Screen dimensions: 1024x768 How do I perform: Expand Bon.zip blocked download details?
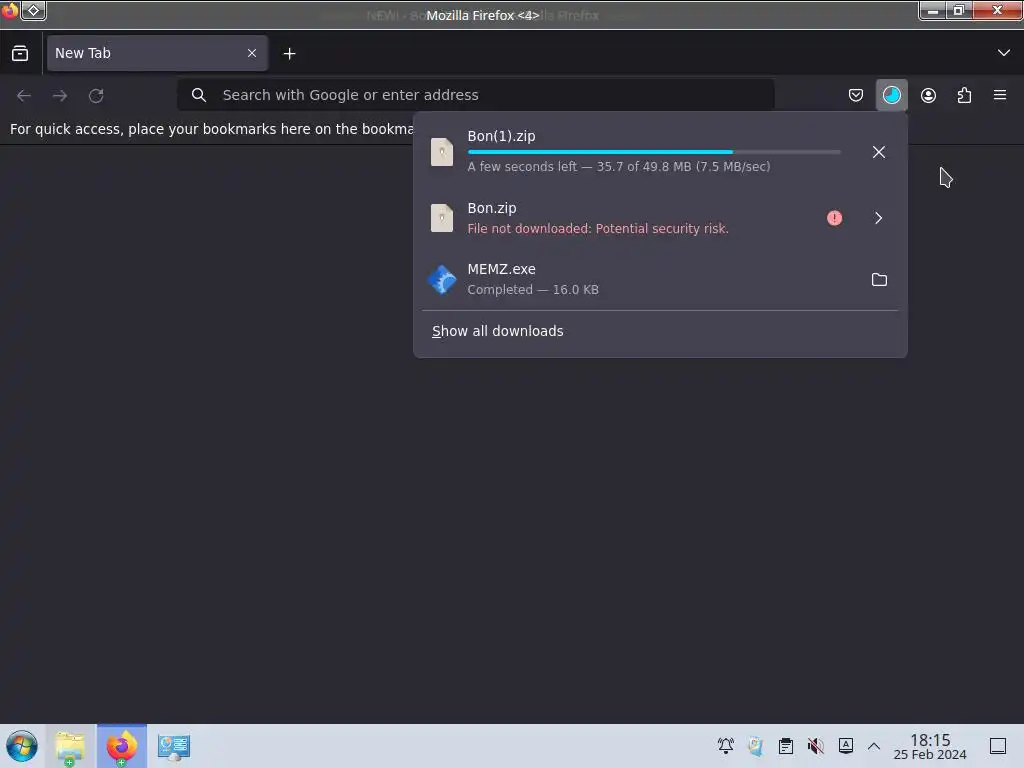click(878, 218)
